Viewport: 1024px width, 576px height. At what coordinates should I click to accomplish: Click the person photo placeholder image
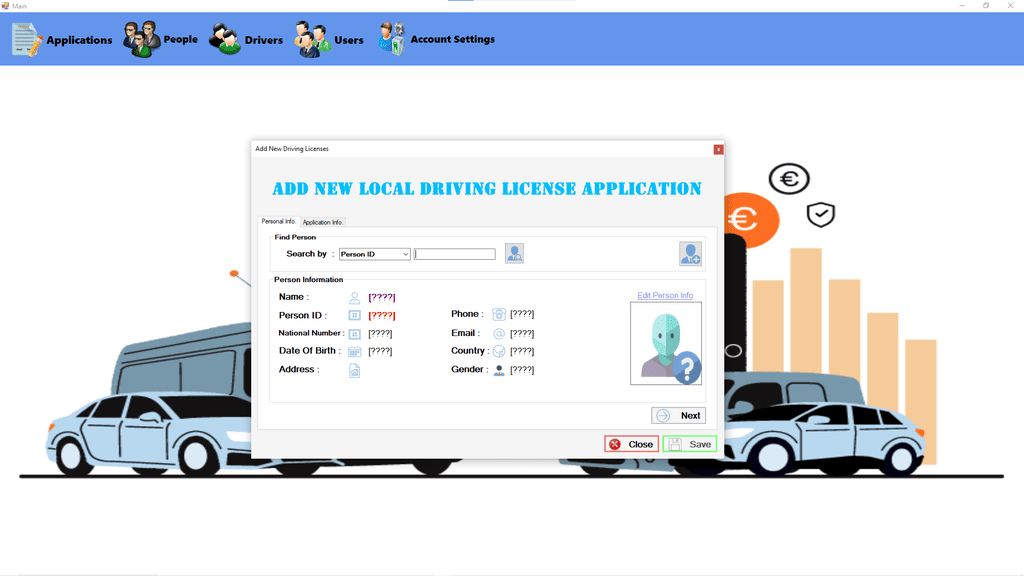[666, 344]
